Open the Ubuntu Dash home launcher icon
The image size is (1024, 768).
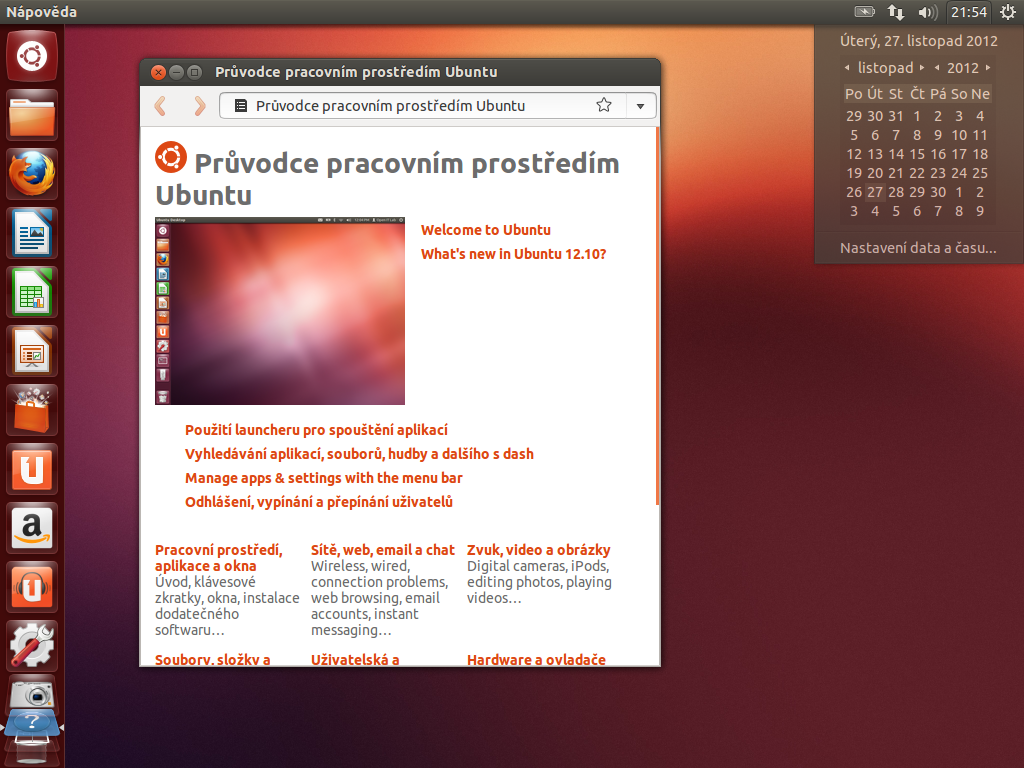32,56
